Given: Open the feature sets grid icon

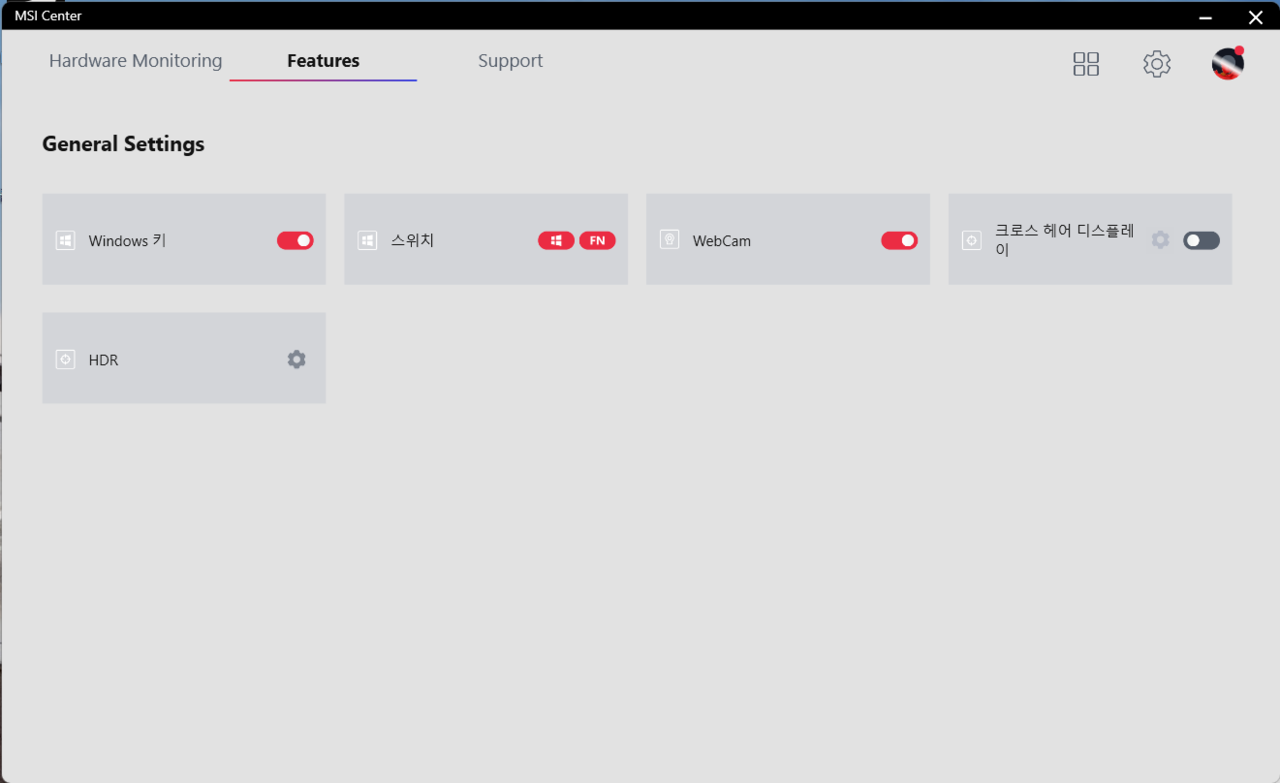Looking at the screenshot, I should click(1086, 64).
